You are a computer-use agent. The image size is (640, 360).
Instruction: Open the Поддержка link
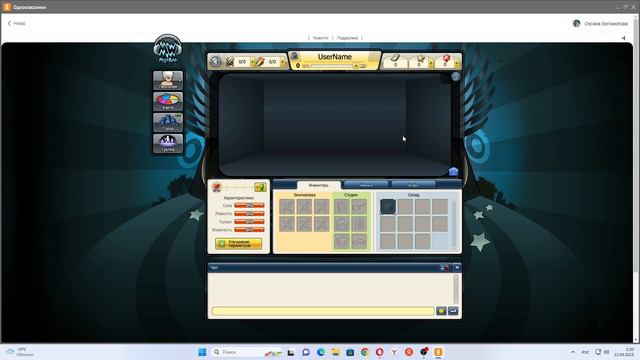[x=347, y=38]
